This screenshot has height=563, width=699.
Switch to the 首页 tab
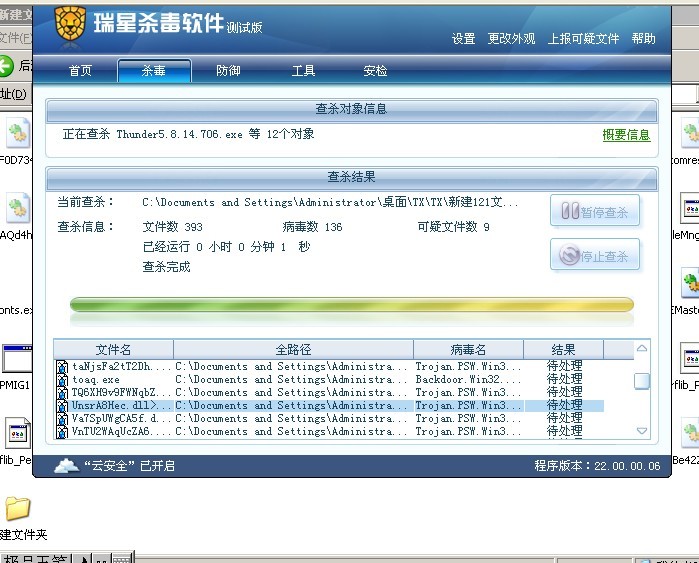pyautogui.click(x=80, y=70)
